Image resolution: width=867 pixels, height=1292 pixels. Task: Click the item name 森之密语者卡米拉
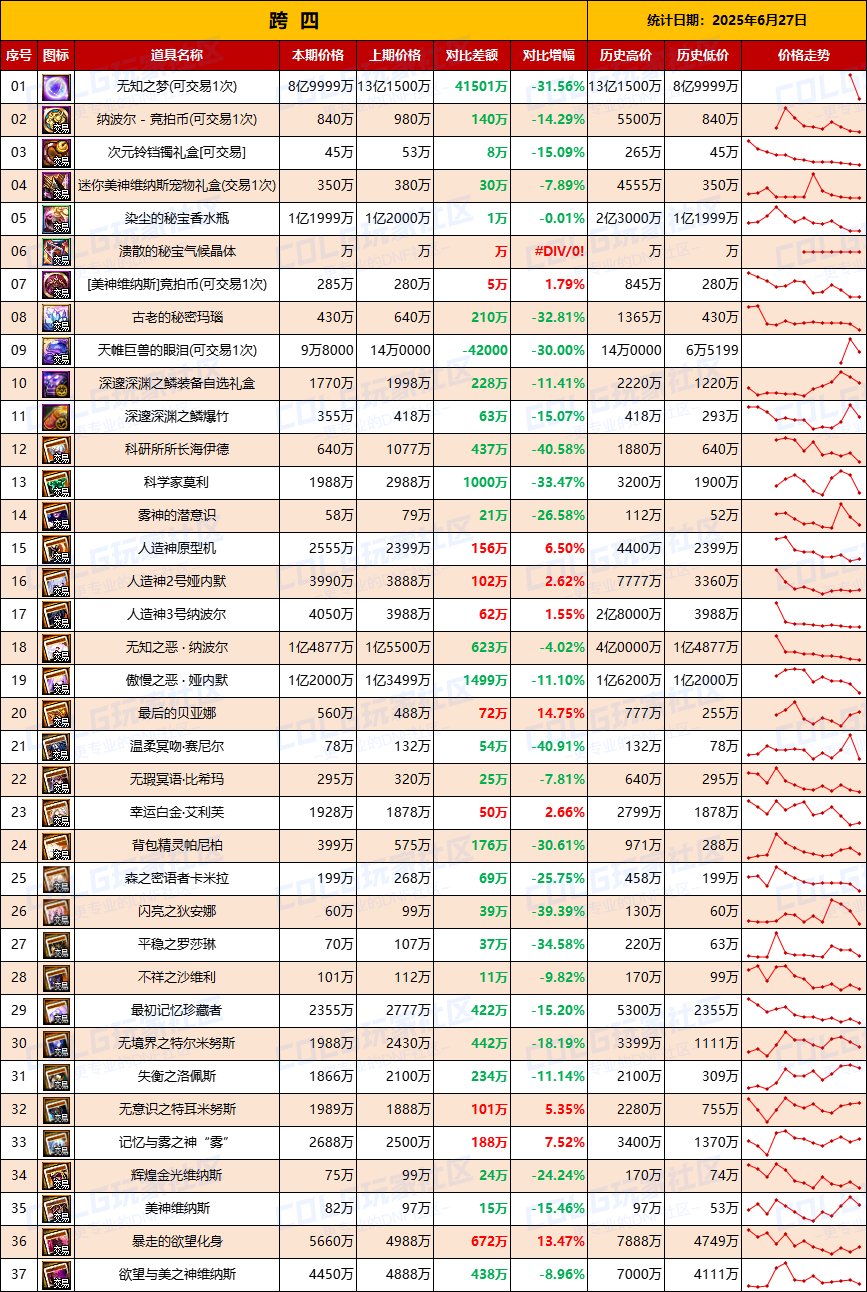(x=177, y=879)
